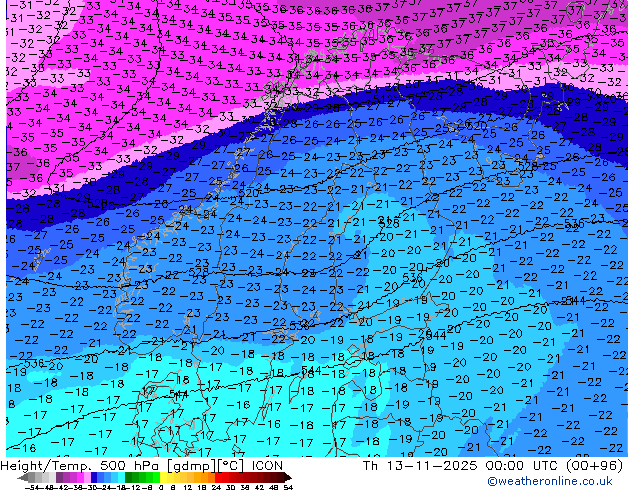Click the '532' height contour label on the map
This screenshot has height=490, width=634.
(299, 325)
